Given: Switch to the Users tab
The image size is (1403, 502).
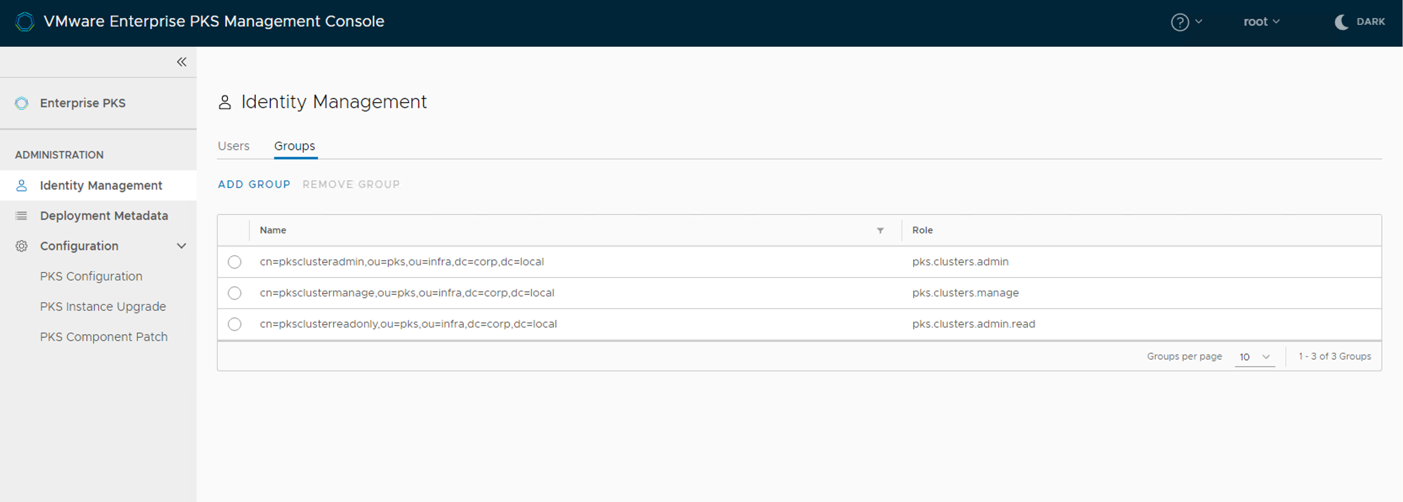Looking at the screenshot, I should (x=234, y=146).
